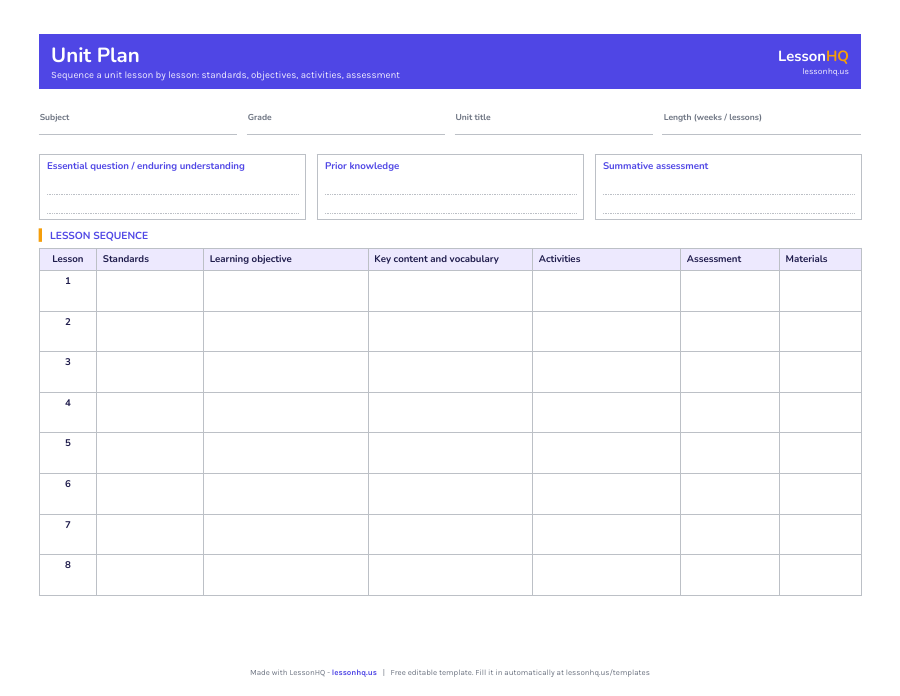Select lesson number 7 cell
The width and height of the screenshot is (900, 696).
coord(68,534)
